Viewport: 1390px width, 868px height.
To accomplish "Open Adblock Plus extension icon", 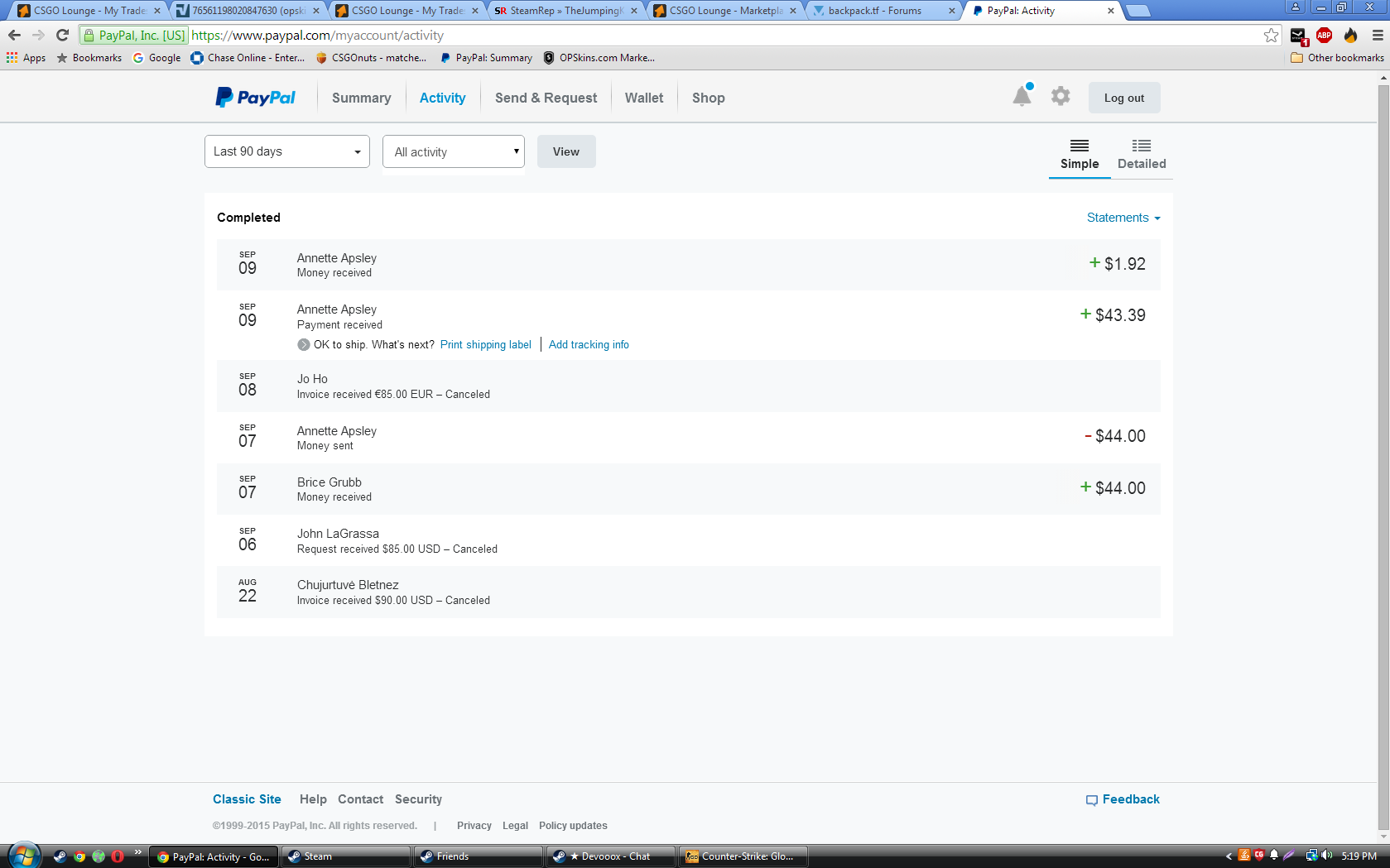I will pyautogui.click(x=1324, y=35).
